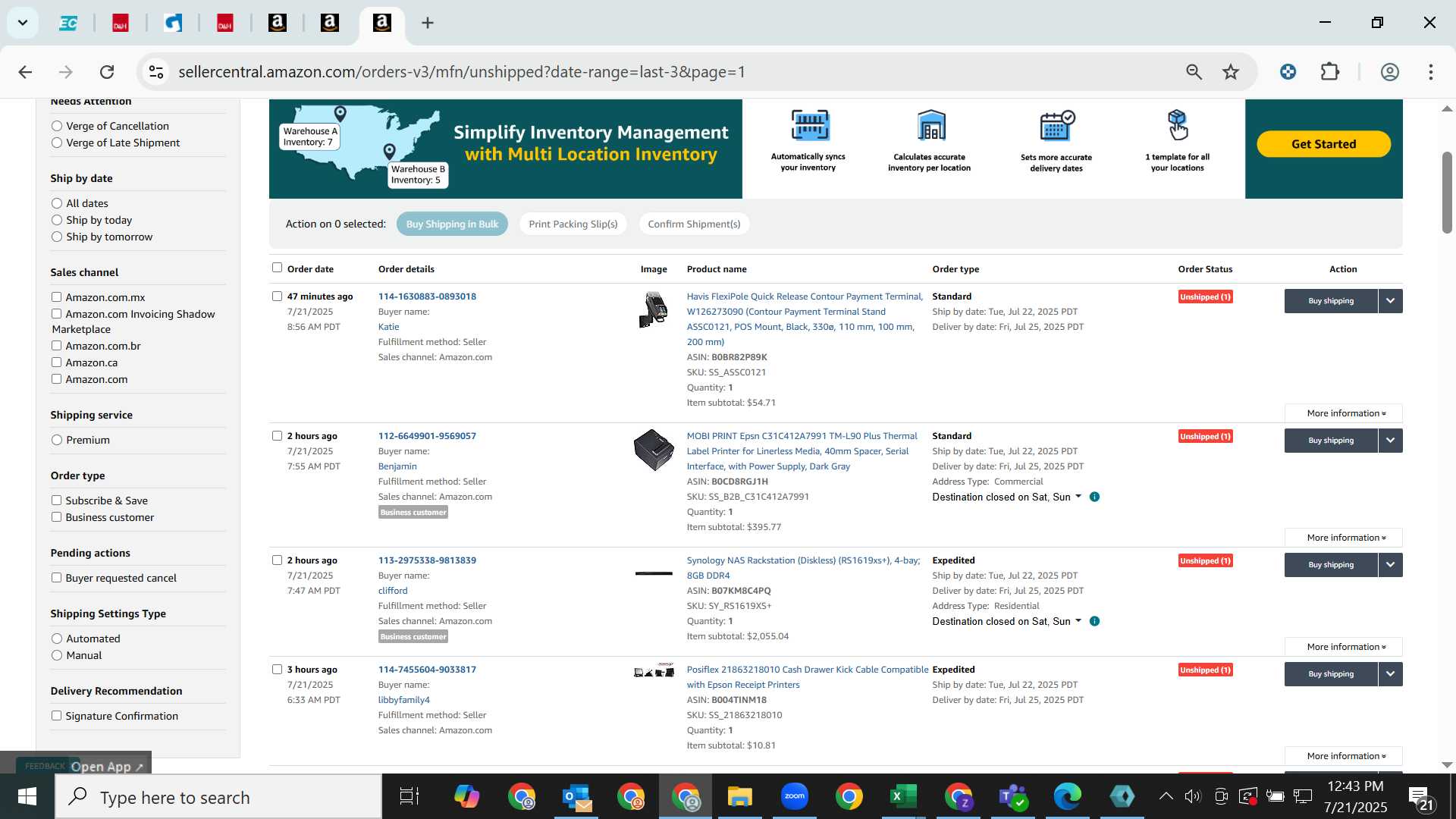Click the blue extension icon beside the star

click(1288, 72)
